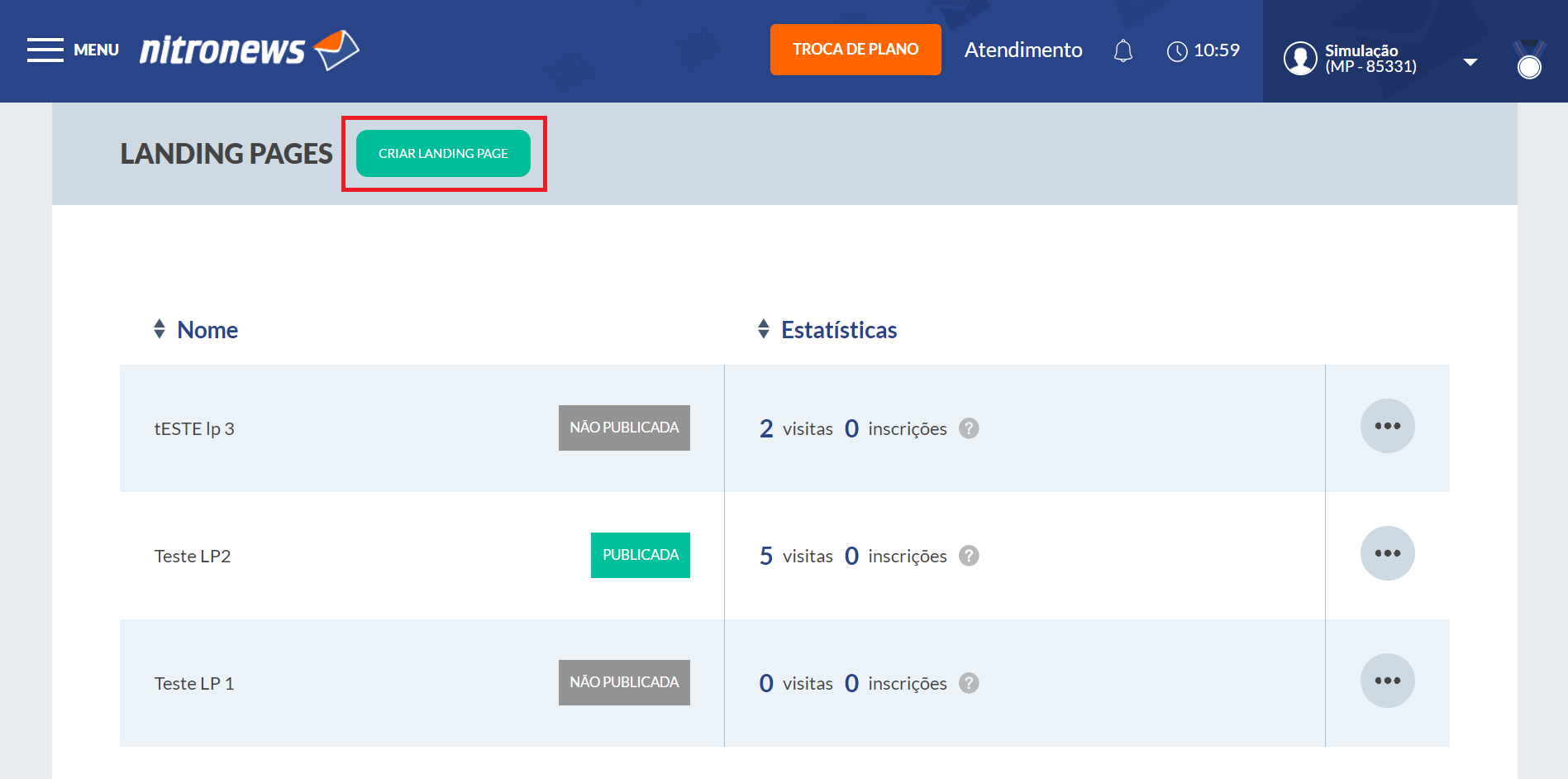Sort by Estatísticas column arrows

point(764,329)
